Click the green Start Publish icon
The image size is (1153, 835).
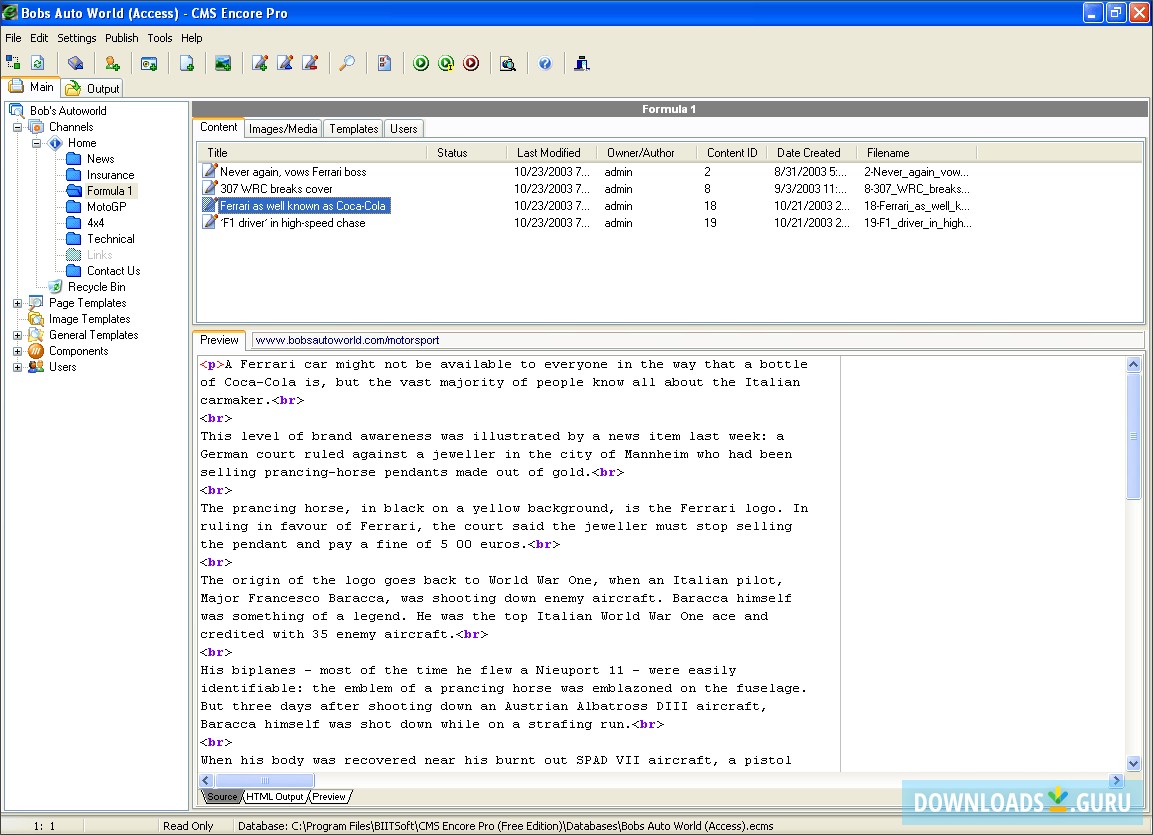coord(420,62)
